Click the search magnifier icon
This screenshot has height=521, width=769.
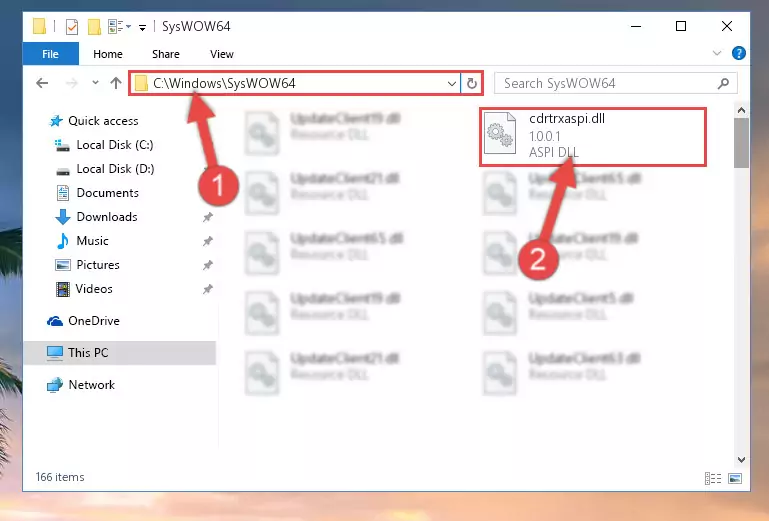(723, 83)
